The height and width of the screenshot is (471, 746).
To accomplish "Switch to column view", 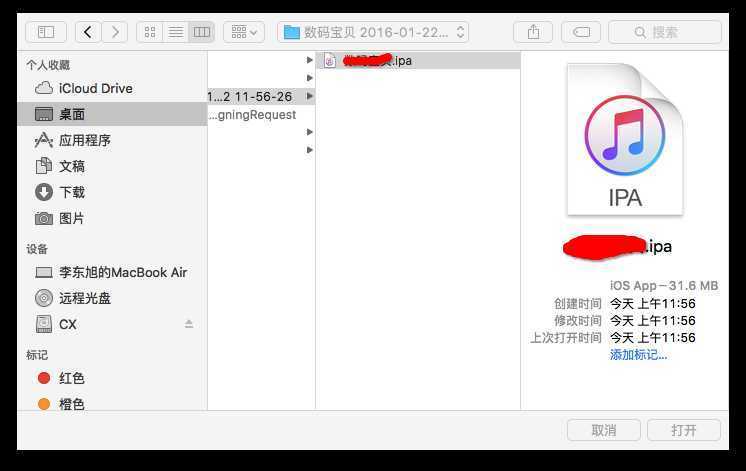I will [x=201, y=32].
